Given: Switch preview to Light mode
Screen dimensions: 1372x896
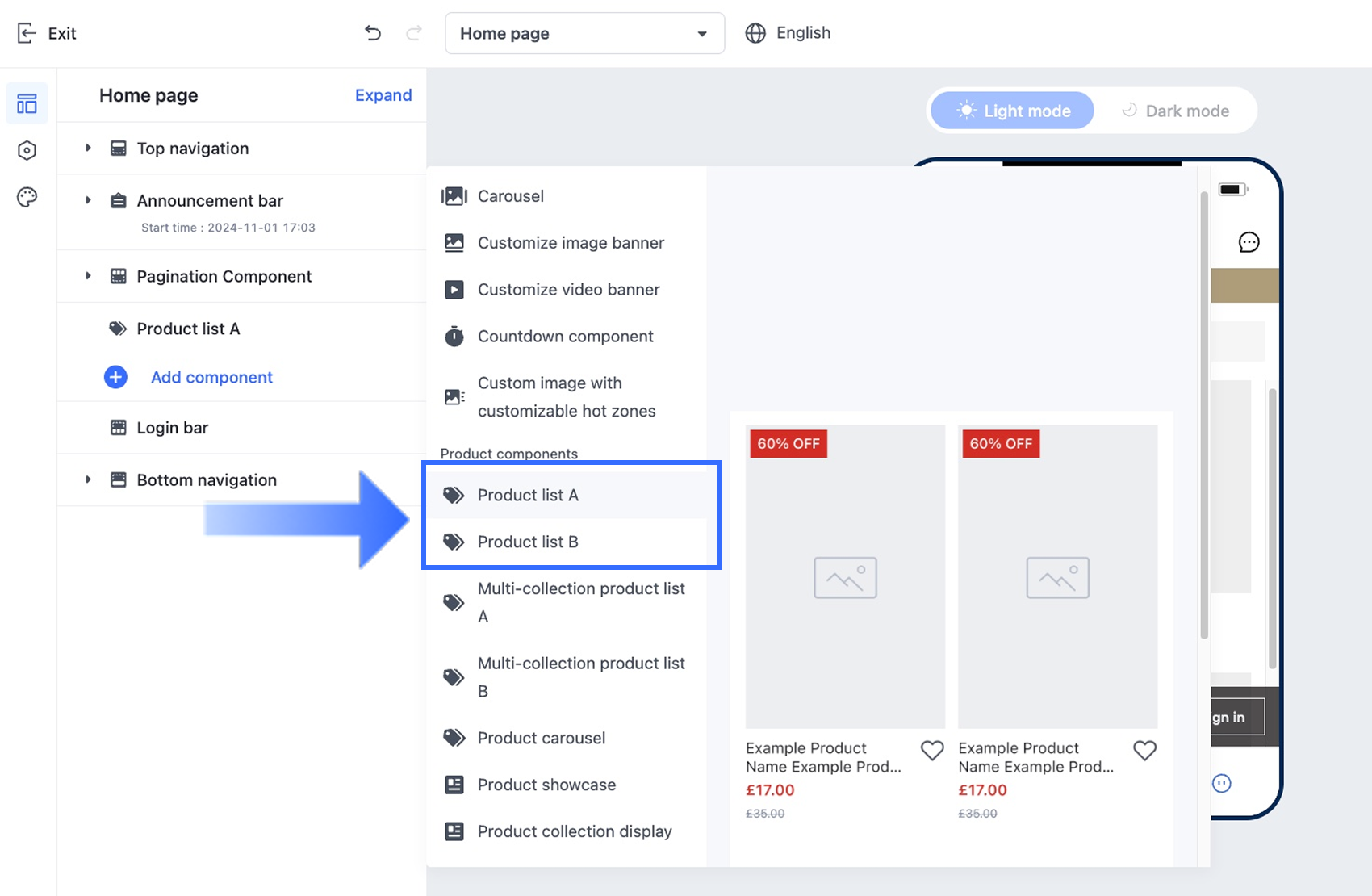Looking at the screenshot, I should (x=1013, y=111).
